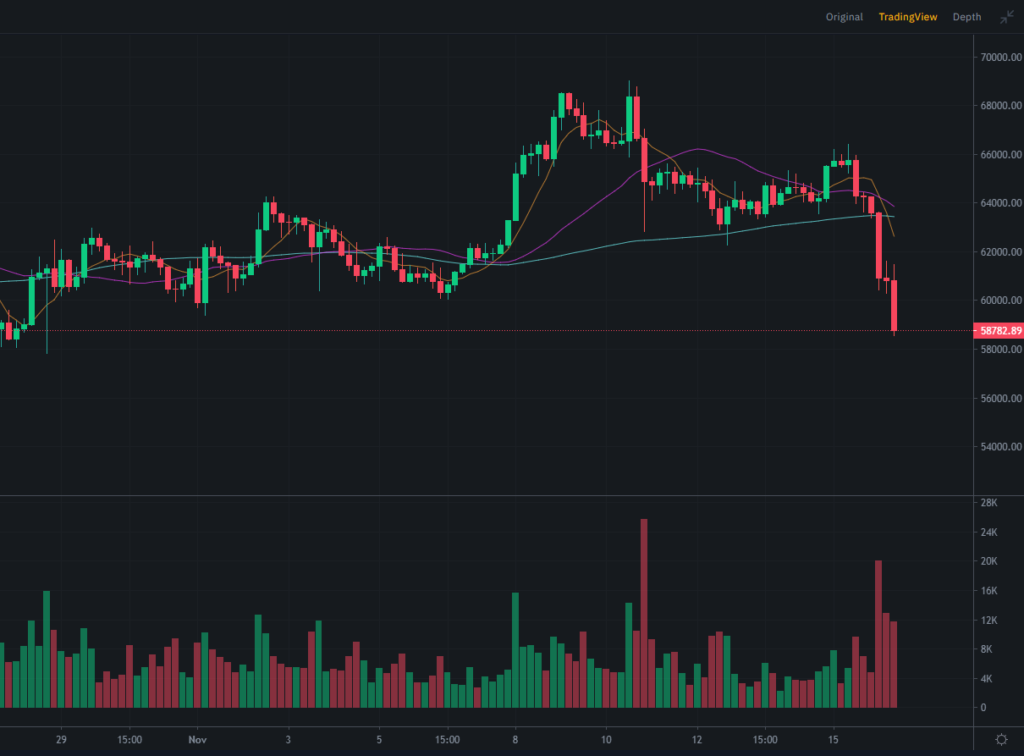Switch to the Original chart view
Viewport: 1024px width, 756px height.
(843, 17)
